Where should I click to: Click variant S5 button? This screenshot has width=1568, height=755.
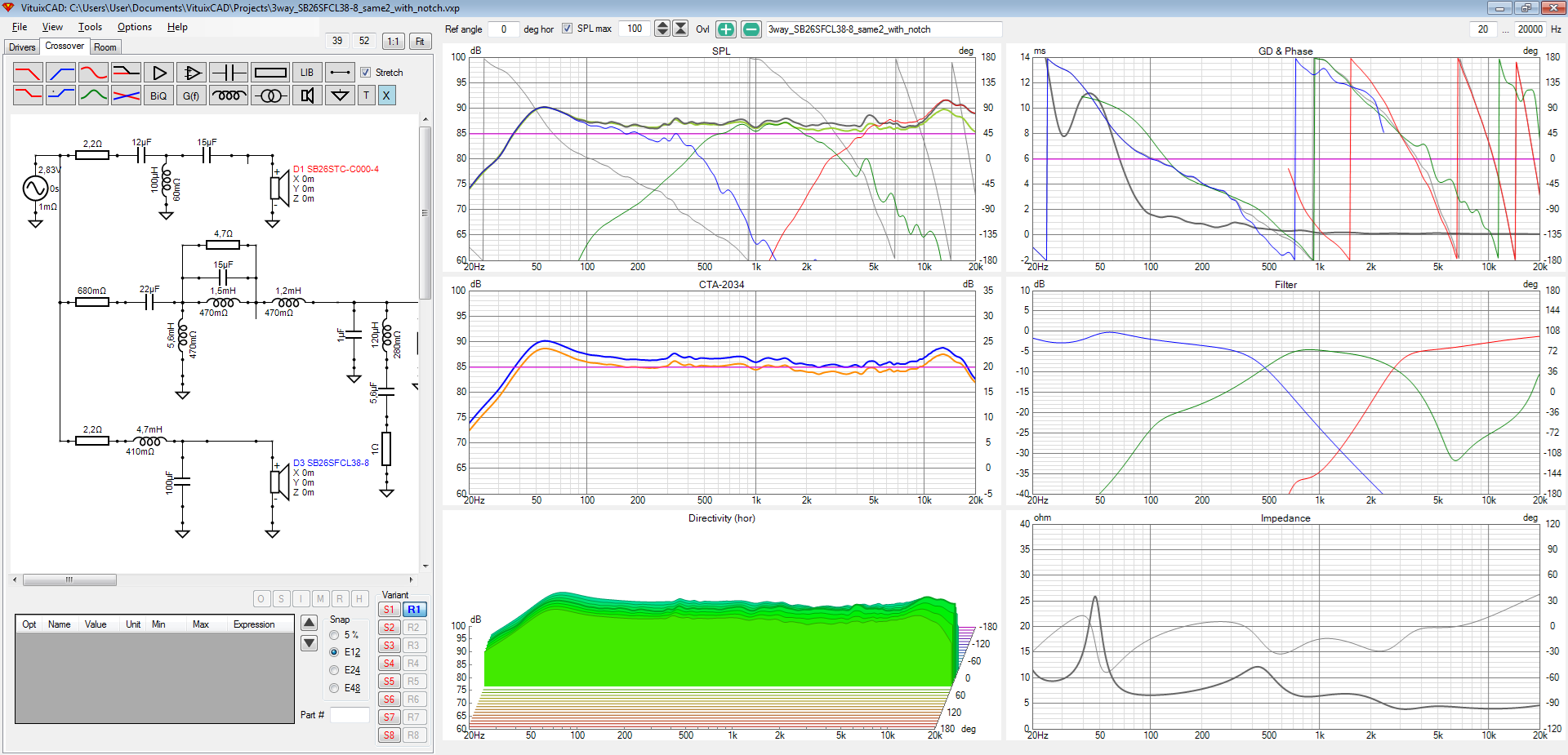(x=389, y=682)
